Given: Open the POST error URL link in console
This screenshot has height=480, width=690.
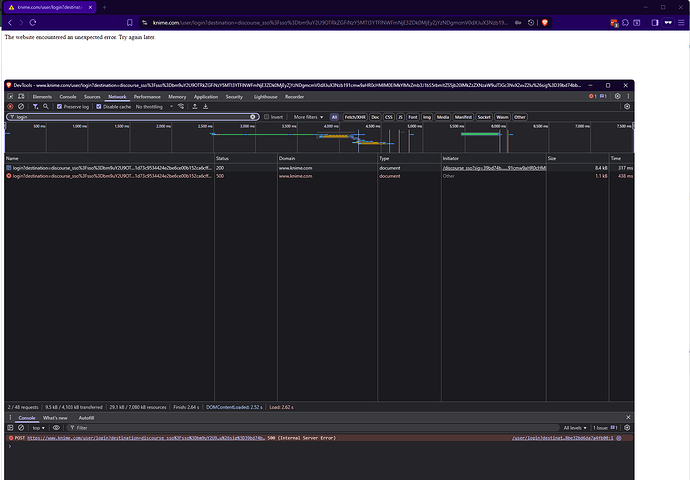Looking at the screenshot, I should (x=146, y=438).
